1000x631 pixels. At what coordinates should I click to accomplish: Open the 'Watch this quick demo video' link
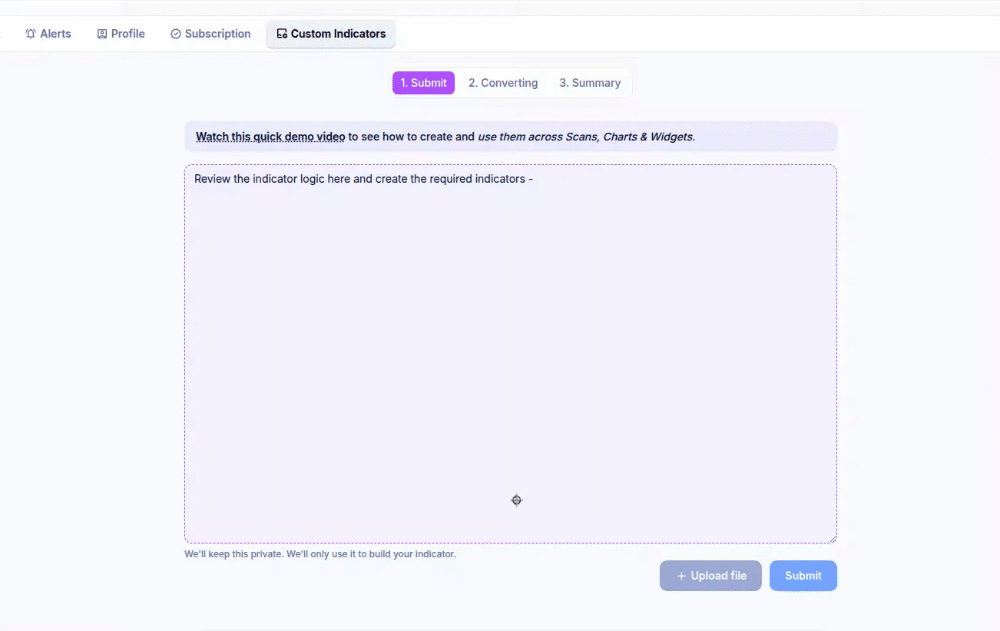270,137
